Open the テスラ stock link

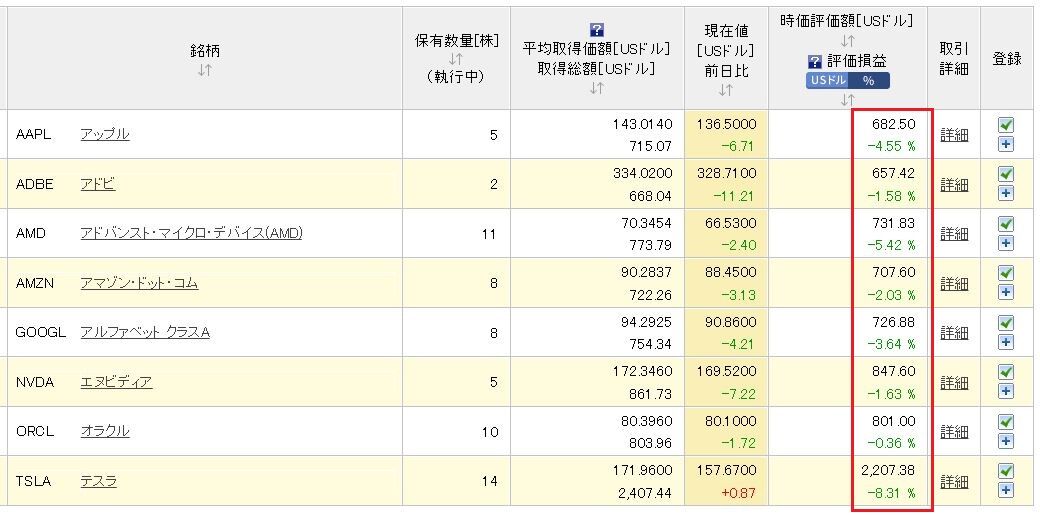pyautogui.click(x=99, y=480)
